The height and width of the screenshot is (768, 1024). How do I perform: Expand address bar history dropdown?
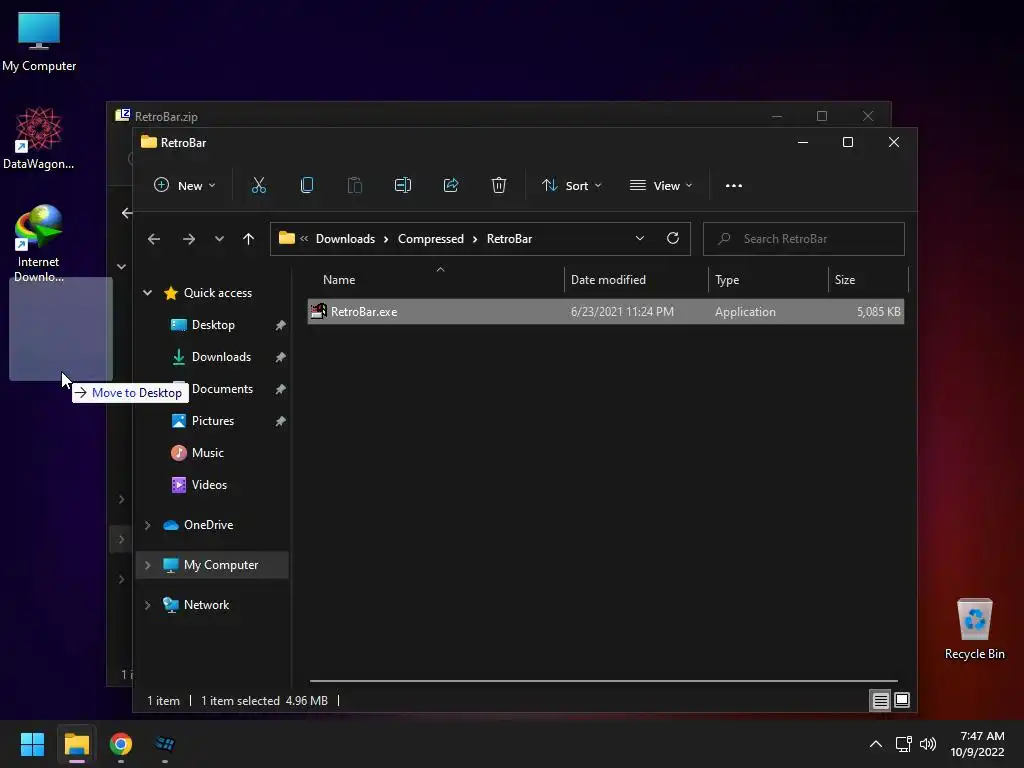pyautogui.click(x=639, y=238)
